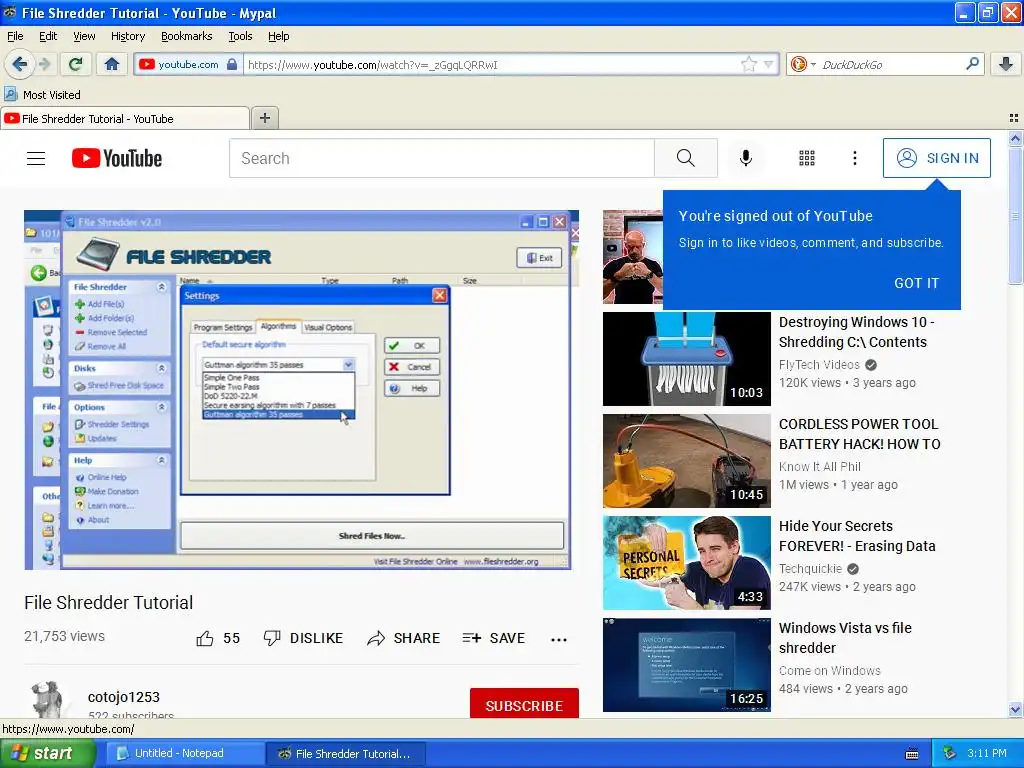Open the CORDLESS POWER TOOL BATTERY HACK title
The image size is (1024, 768).
click(x=859, y=434)
